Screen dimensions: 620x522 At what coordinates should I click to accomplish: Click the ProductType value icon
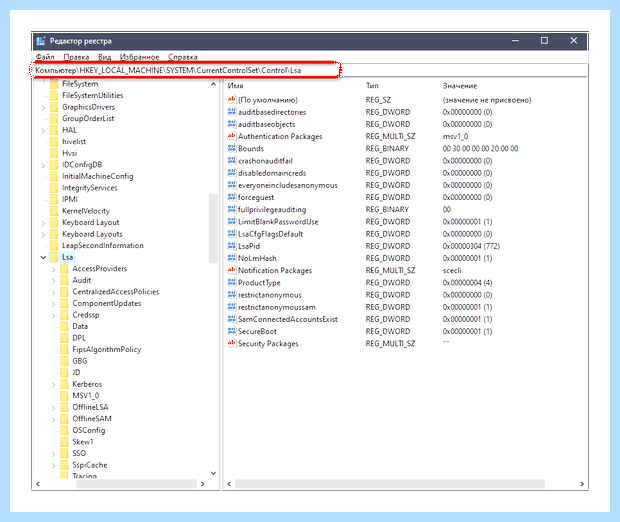(x=232, y=282)
